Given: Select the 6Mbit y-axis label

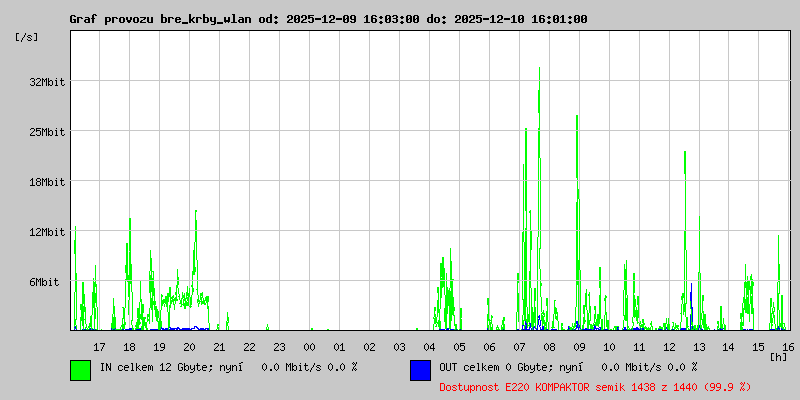Looking at the screenshot, I should 44,282.
